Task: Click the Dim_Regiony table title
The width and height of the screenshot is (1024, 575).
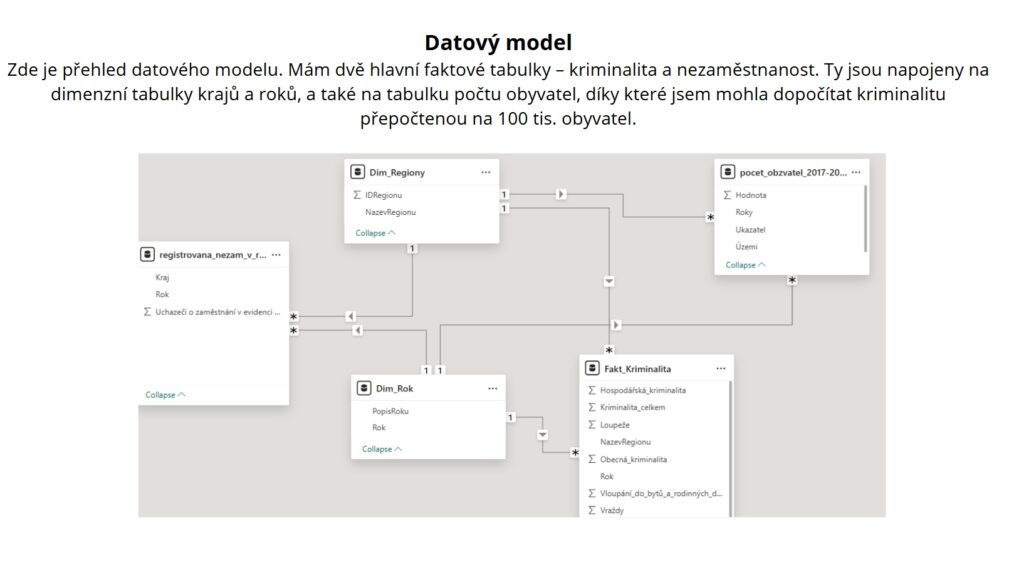Action: [x=397, y=172]
